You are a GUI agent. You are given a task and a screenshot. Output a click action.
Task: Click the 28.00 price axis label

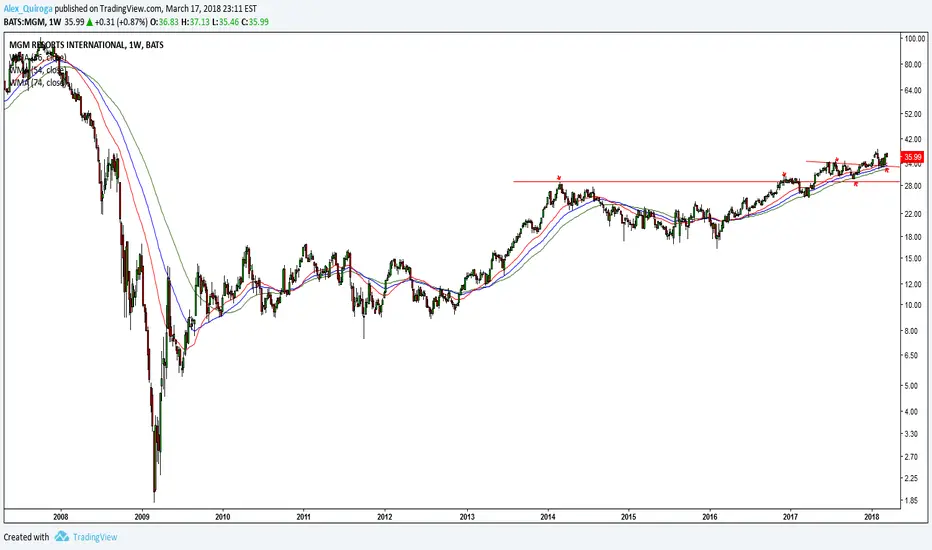[912, 186]
